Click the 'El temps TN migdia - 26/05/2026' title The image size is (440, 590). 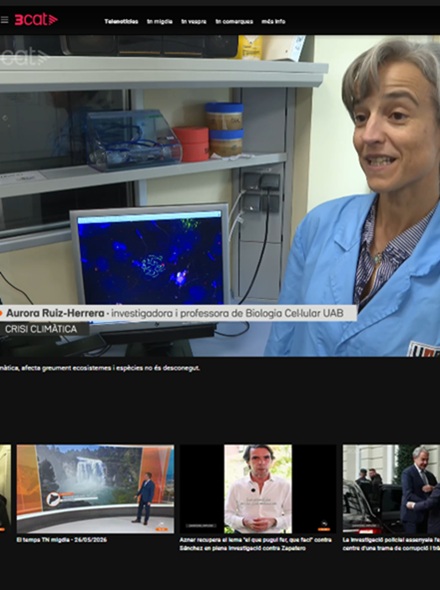62,540
